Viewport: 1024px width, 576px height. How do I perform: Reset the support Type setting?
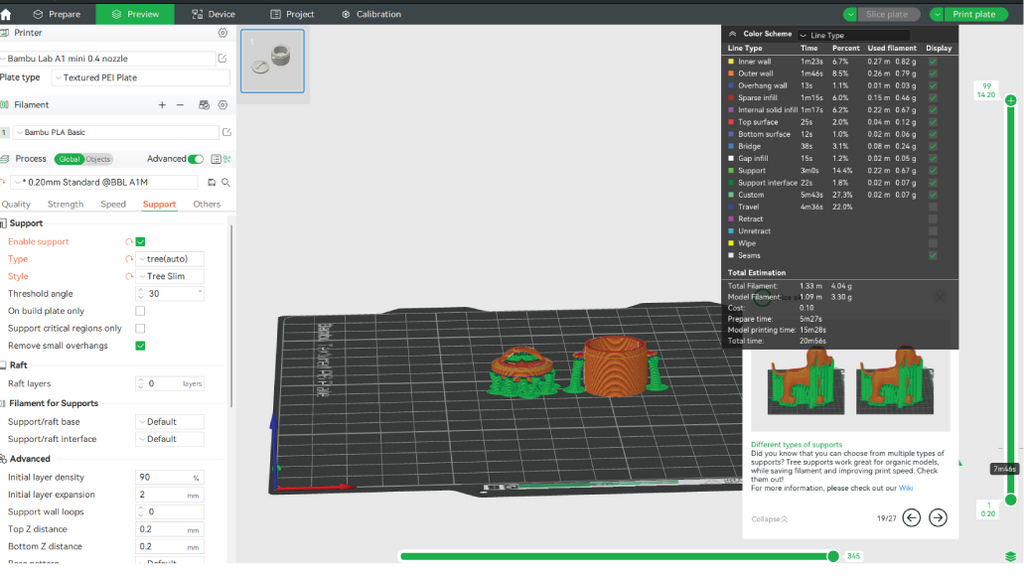[129, 259]
